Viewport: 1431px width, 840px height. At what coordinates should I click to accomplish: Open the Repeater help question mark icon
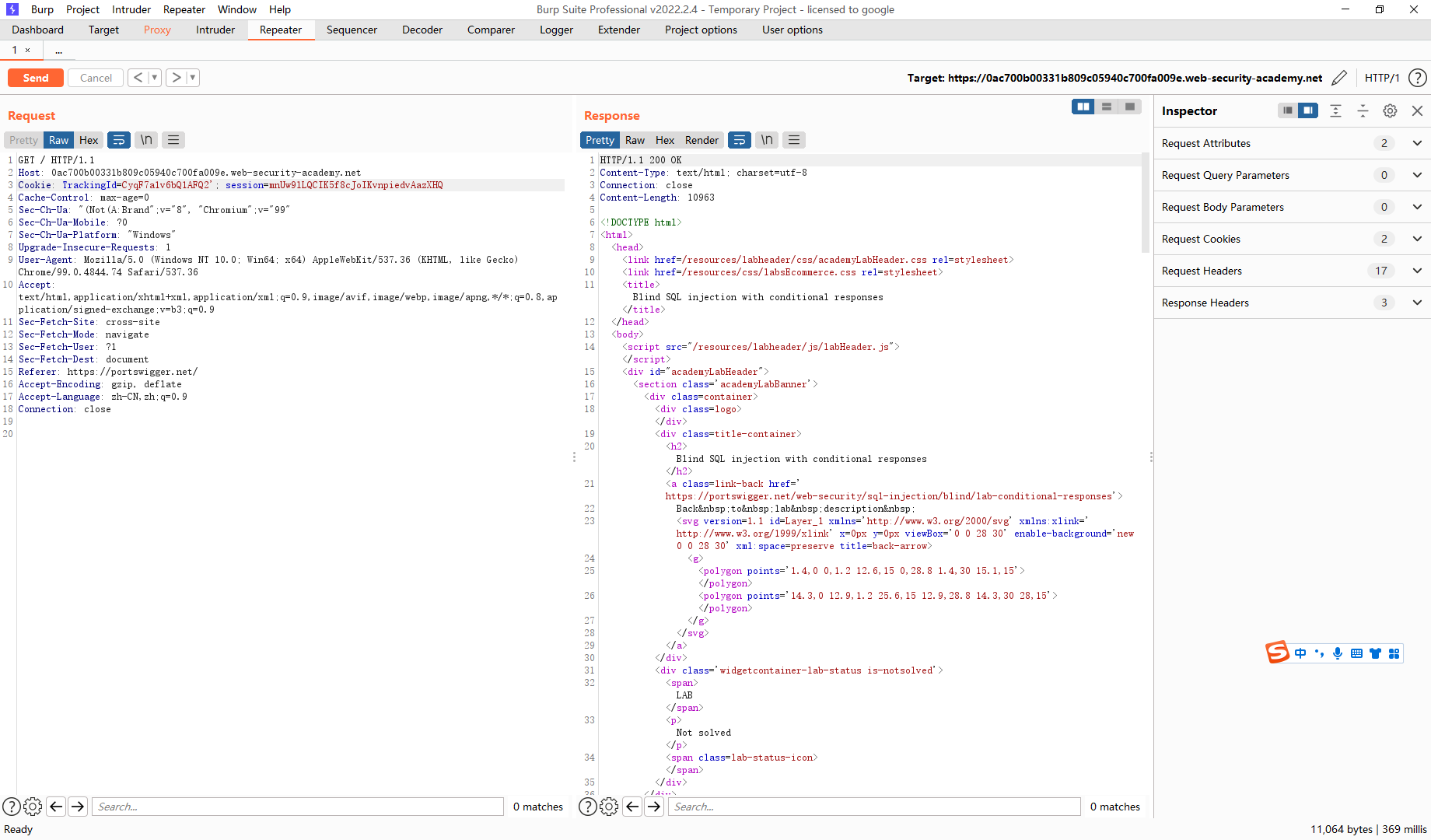coord(1418,78)
